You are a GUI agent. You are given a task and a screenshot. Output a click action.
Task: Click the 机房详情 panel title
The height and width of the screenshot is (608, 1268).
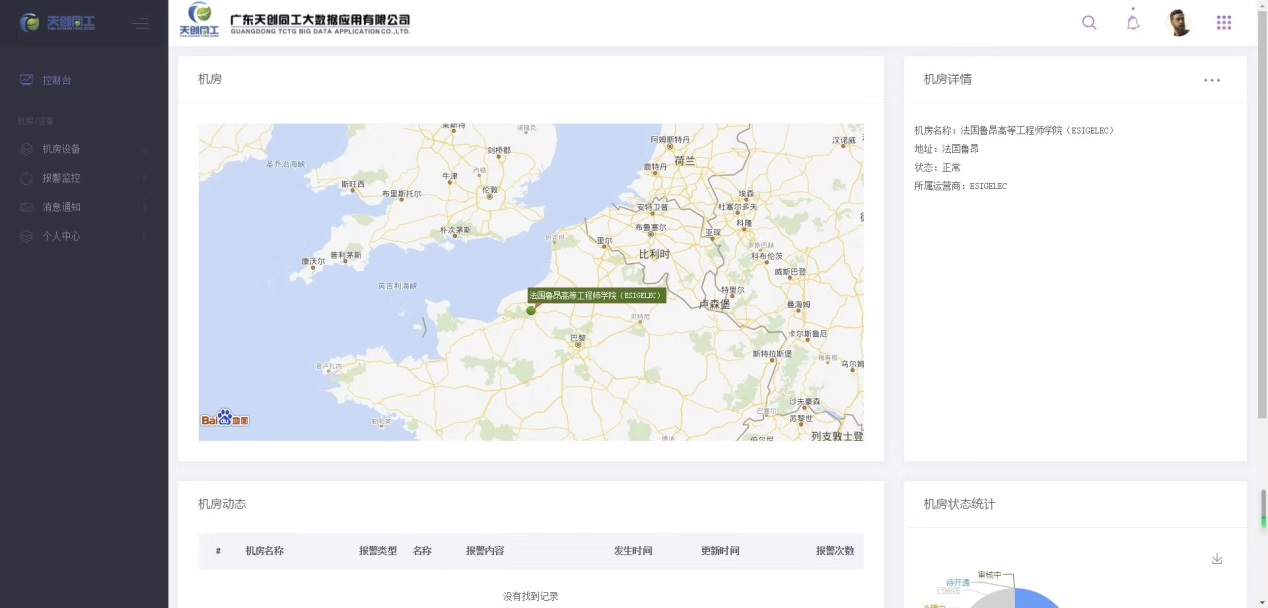click(x=947, y=79)
